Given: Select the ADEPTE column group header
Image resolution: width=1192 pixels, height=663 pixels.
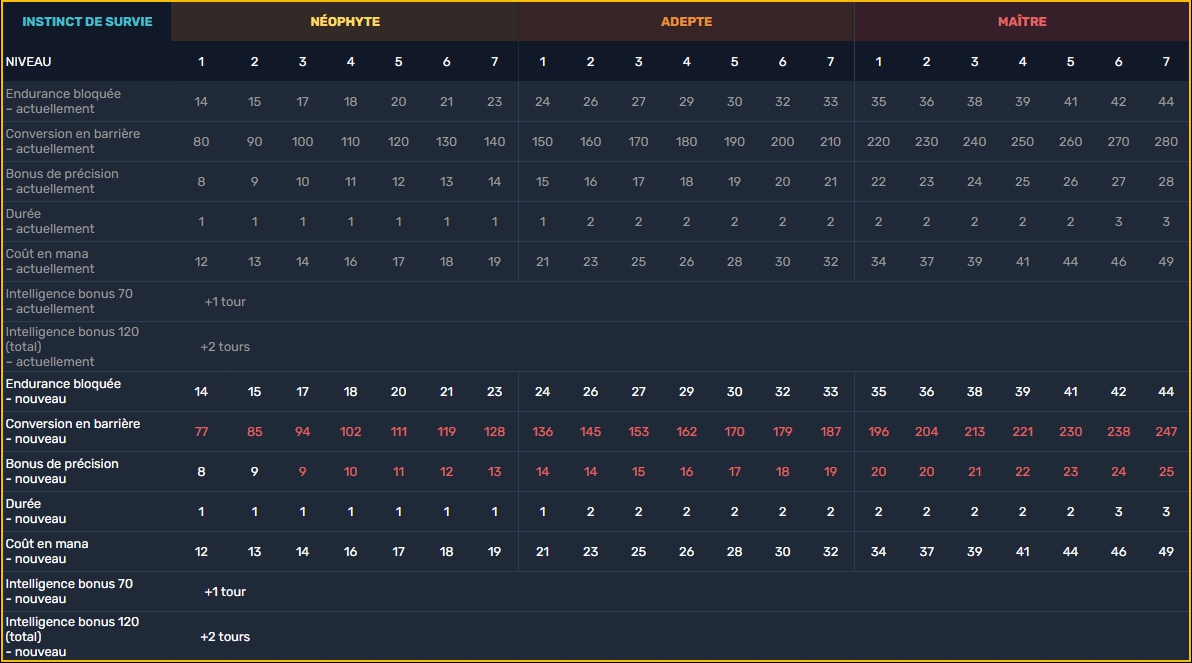Looking at the screenshot, I should click(x=686, y=21).
